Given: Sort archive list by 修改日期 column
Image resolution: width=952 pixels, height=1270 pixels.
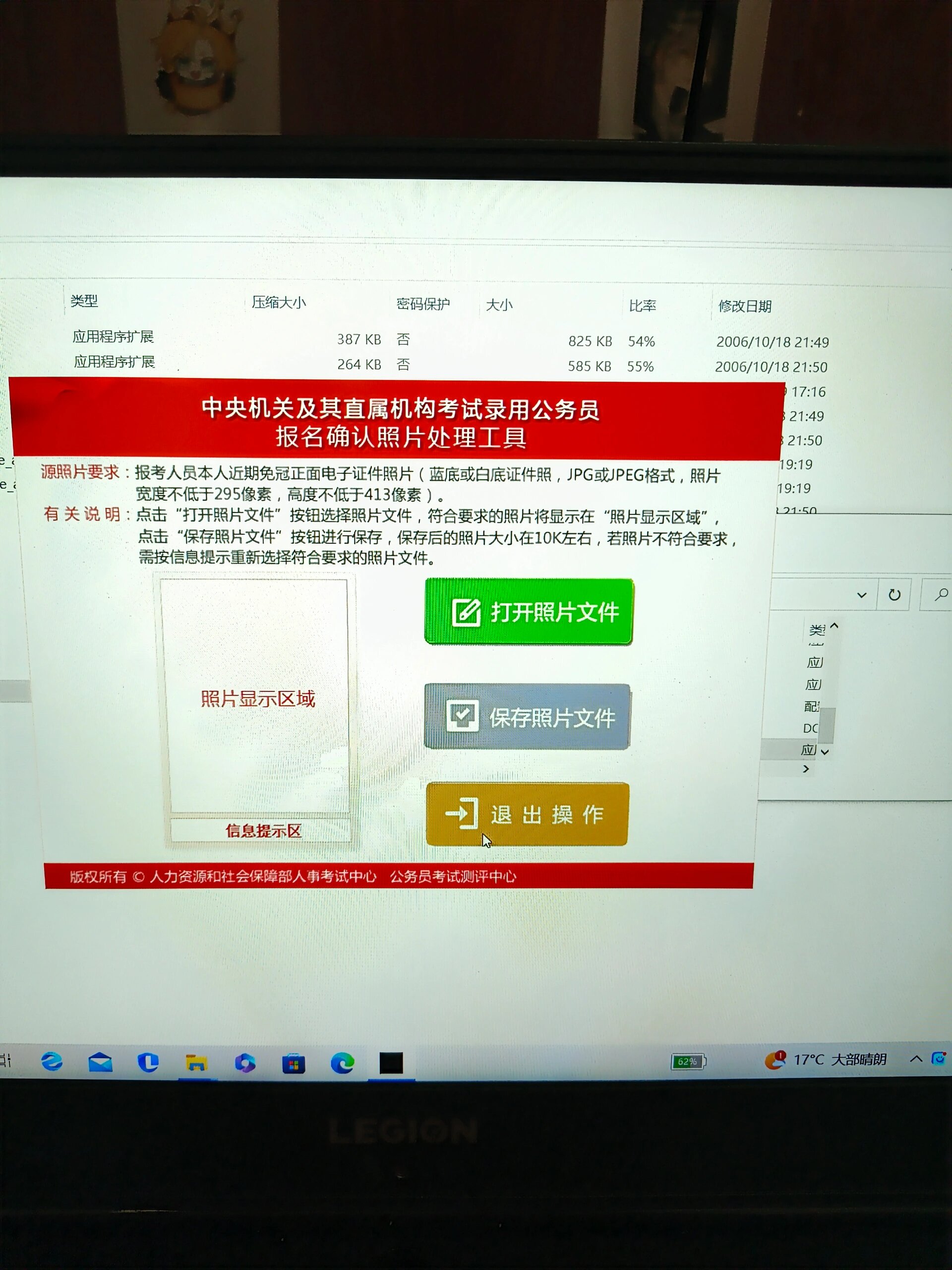Looking at the screenshot, I should point(745,307).
